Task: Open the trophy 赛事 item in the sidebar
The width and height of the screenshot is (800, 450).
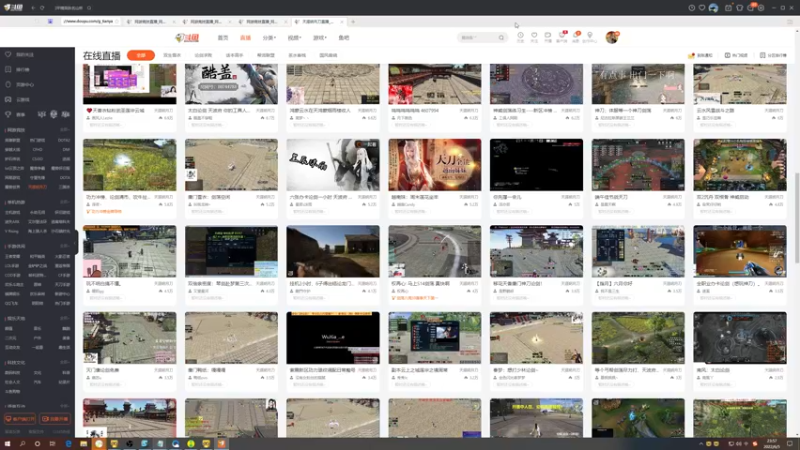Action: click(x=14, y=114)
